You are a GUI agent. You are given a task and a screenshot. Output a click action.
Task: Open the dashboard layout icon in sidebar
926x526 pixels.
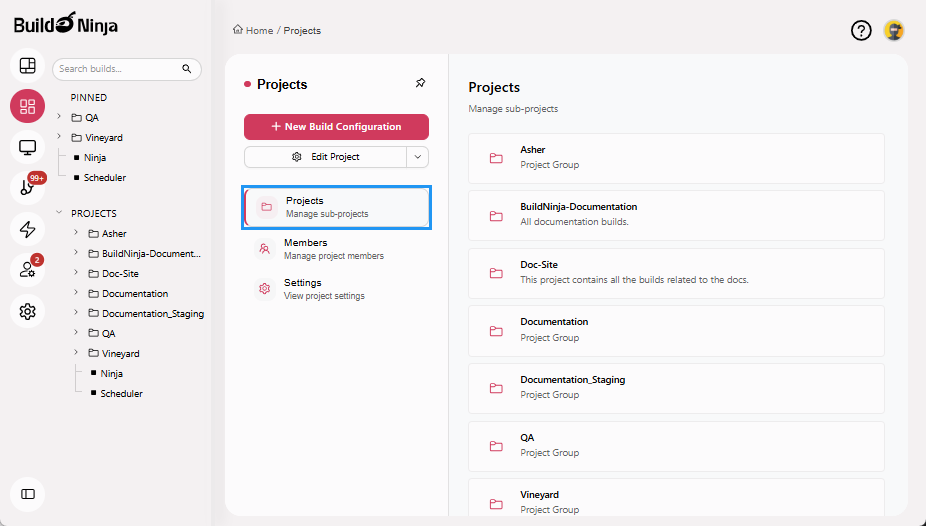coord(27,65)
